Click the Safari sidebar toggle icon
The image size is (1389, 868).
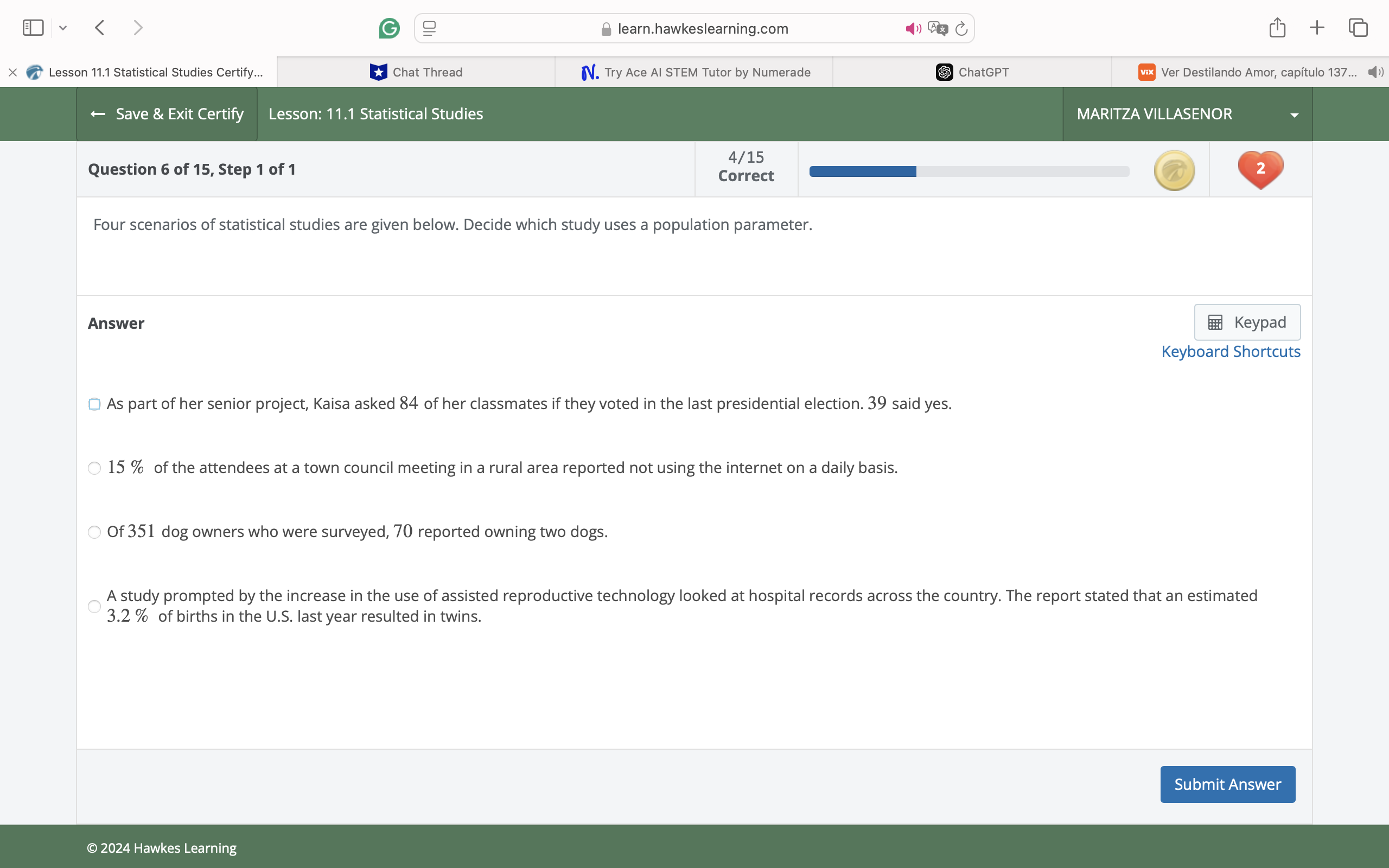[x=33, y=28]
